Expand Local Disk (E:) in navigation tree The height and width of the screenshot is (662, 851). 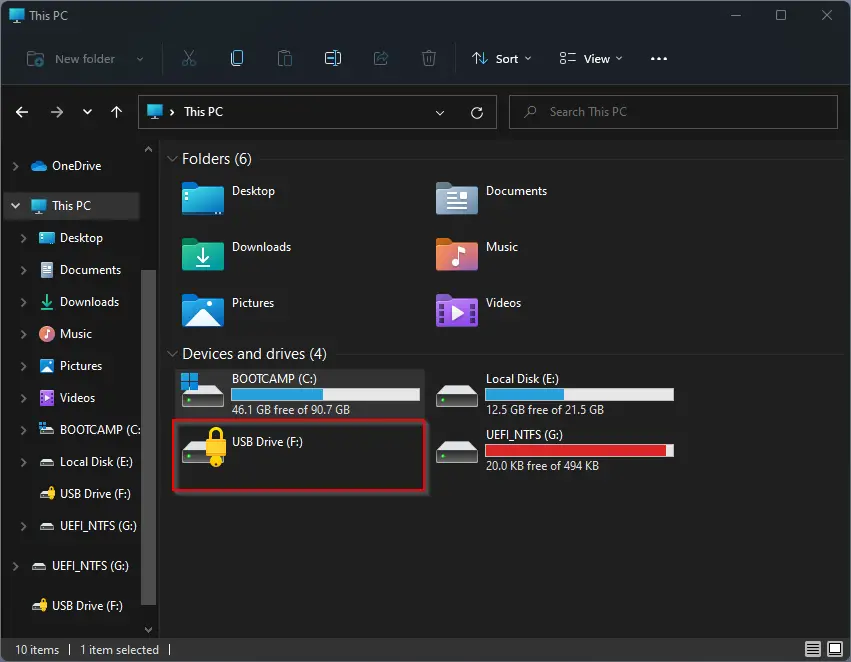(x=23, y=462)
